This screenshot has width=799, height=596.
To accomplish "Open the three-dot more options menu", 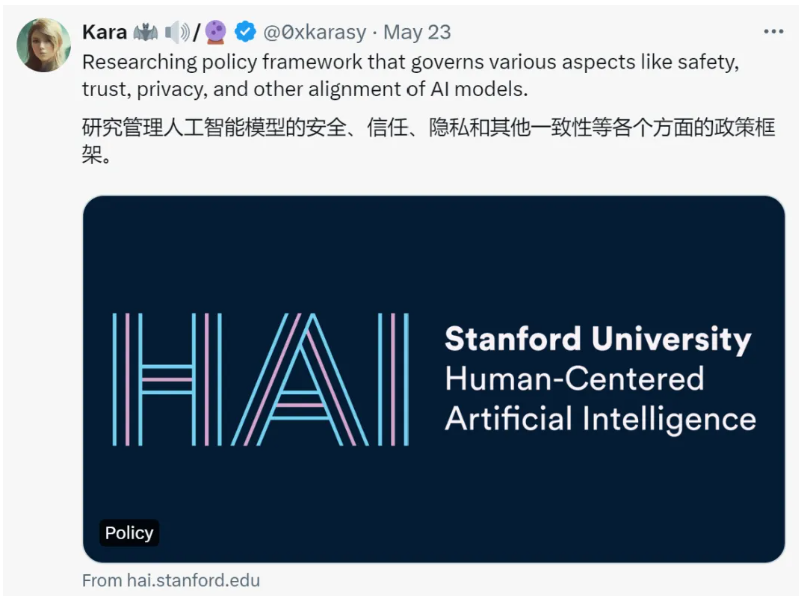I will tap(773, 32).
